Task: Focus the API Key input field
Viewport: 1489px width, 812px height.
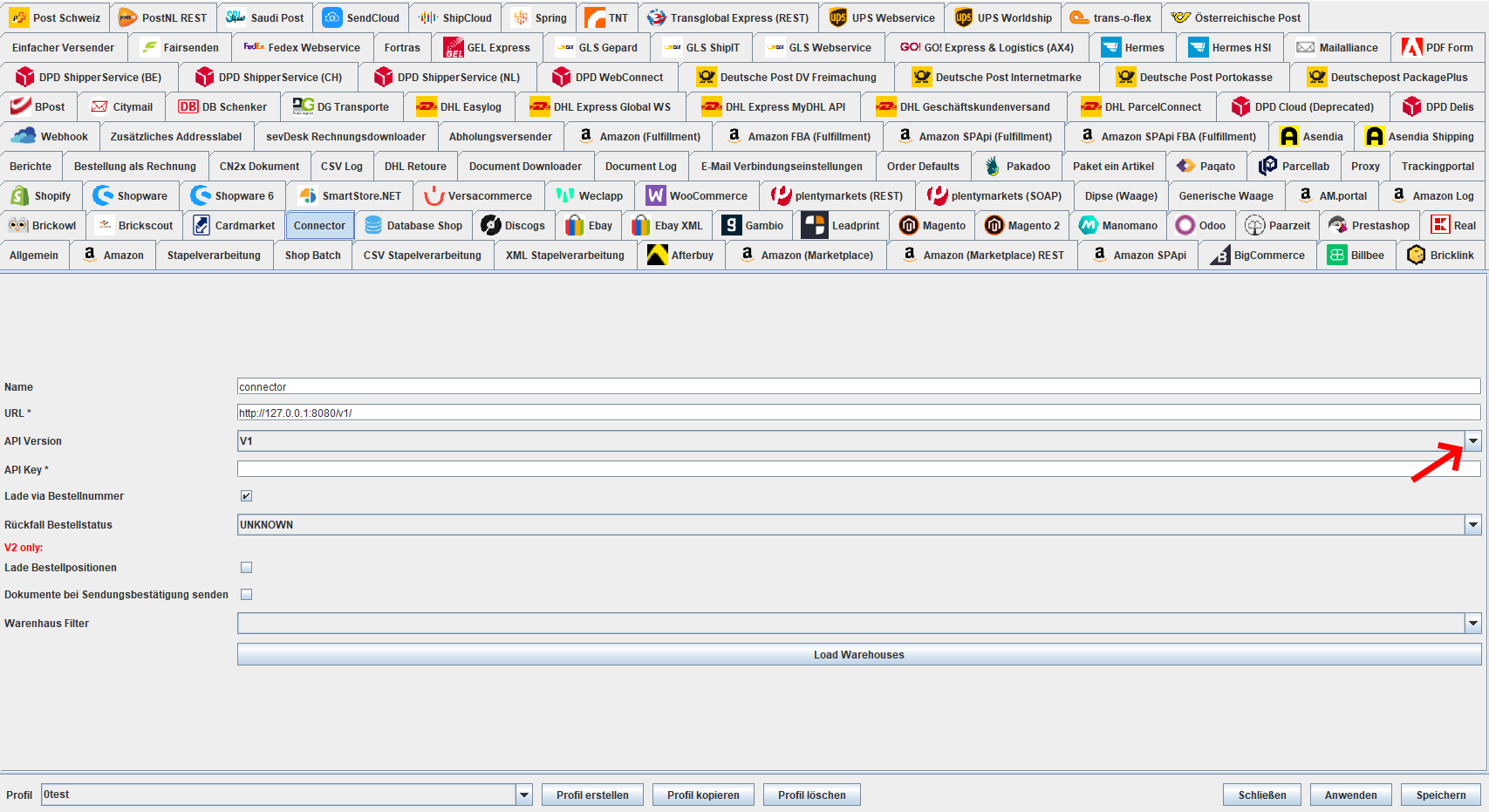Action: pyautogui.click(x=859, y=469)
